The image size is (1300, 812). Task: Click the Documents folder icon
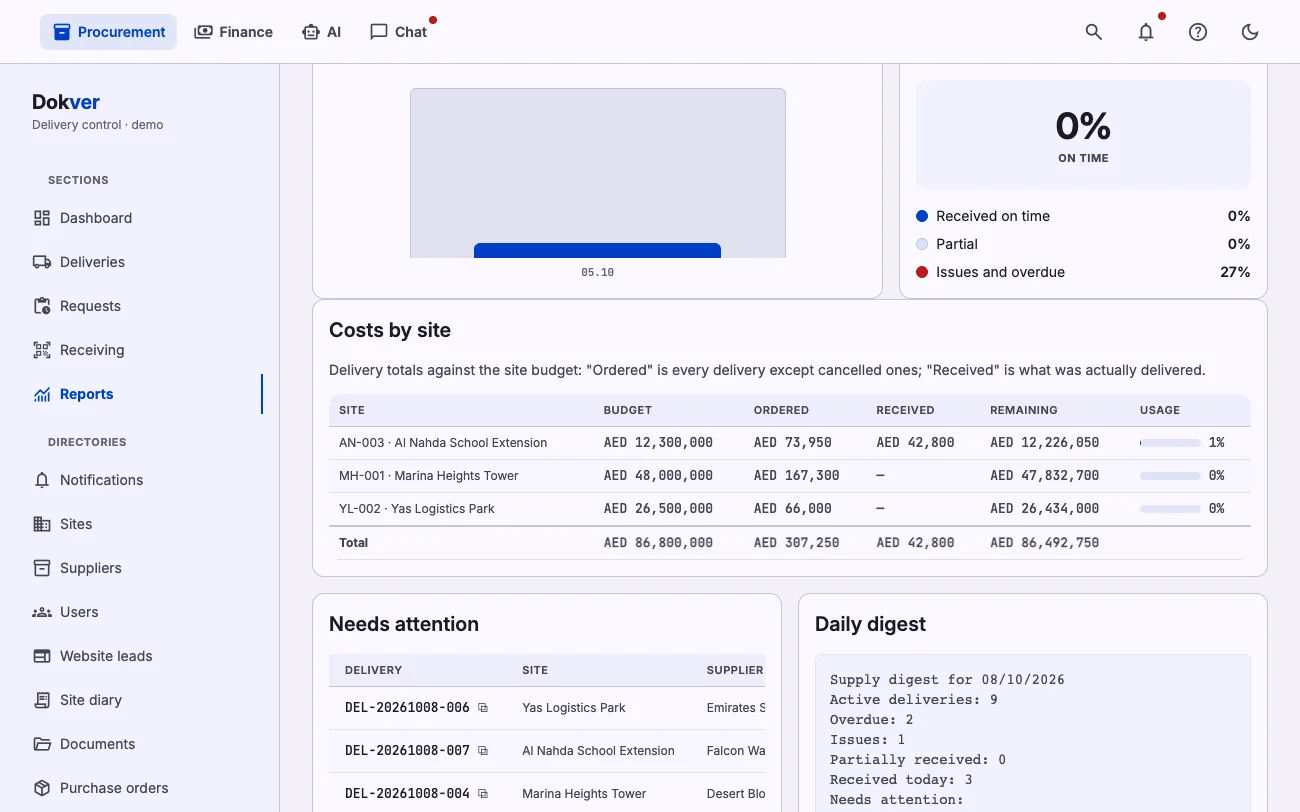tap(42, 744)
